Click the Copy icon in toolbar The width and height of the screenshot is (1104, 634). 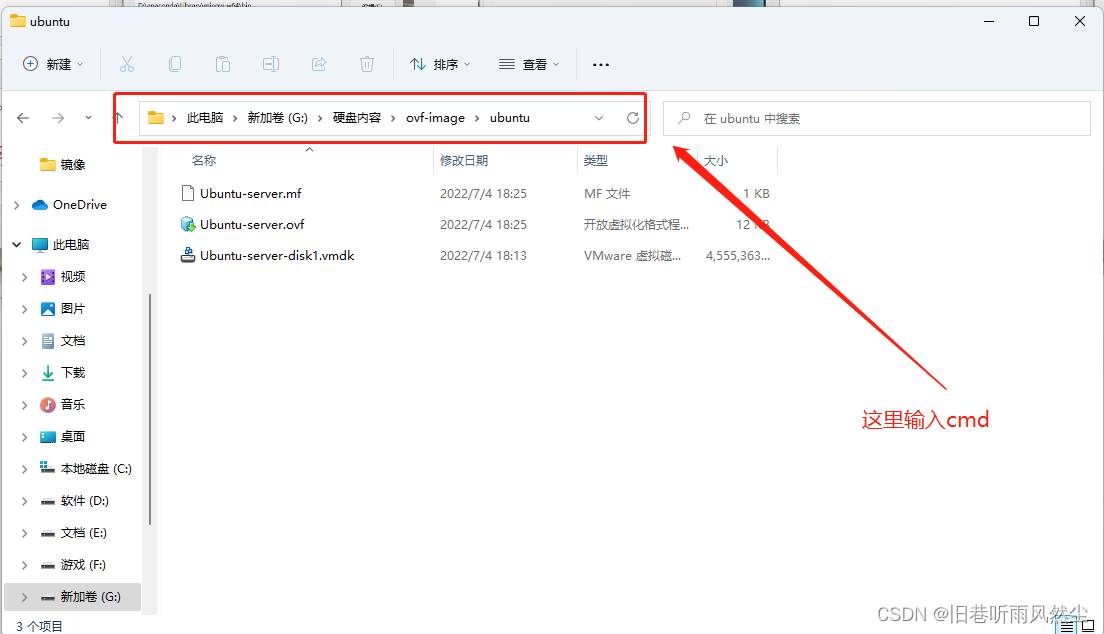point(175,64)
